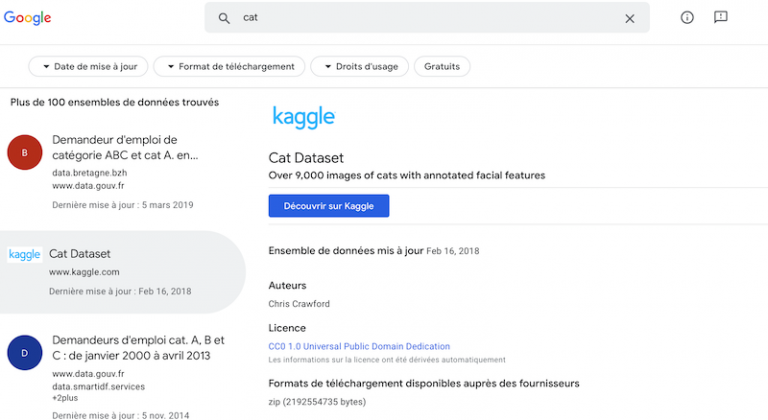
Task: Open the Format de téléchargement dropdown
Action: [x=229, y=67]
